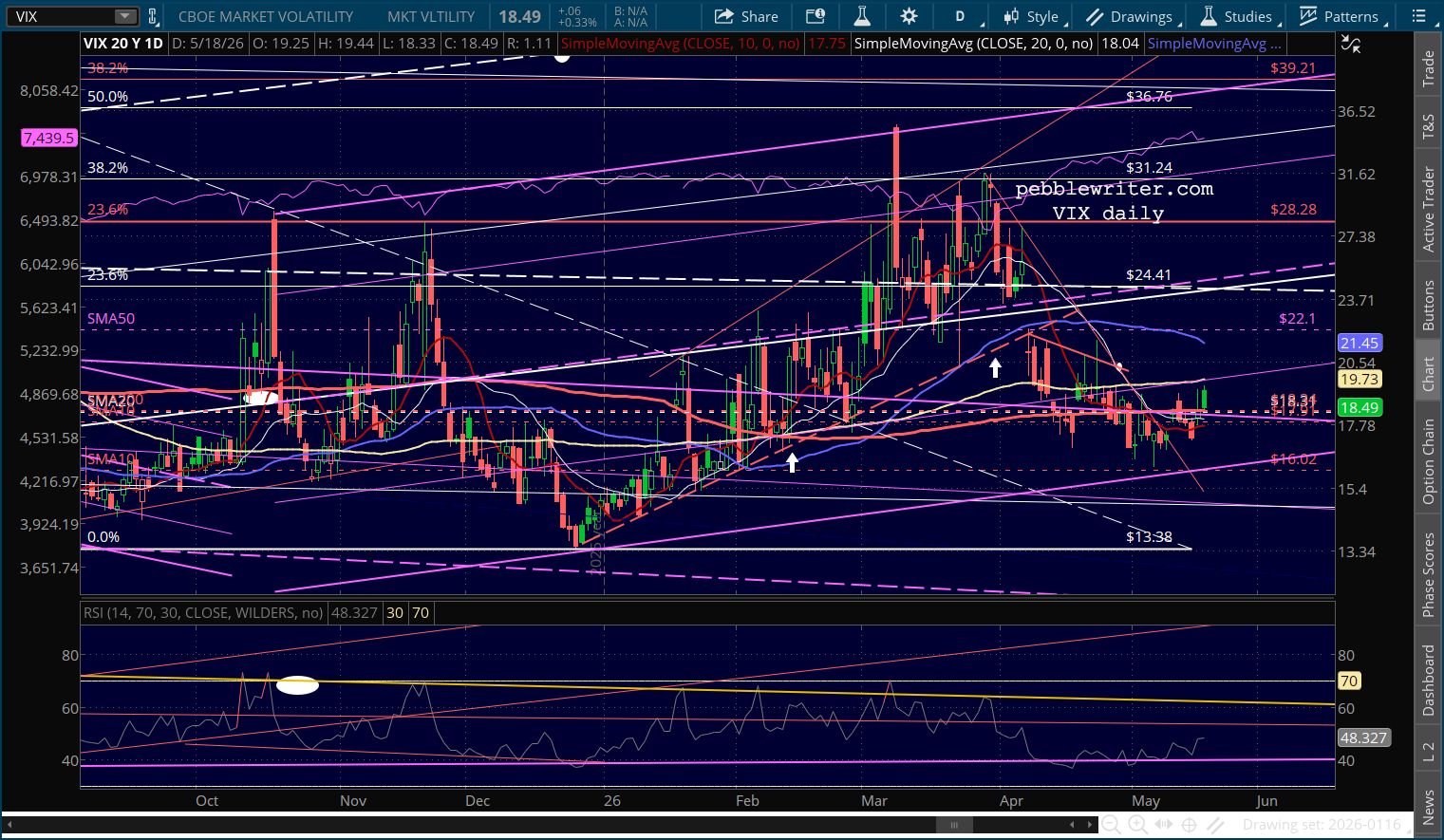The height and width of the screenshot is (840, 1444).
Task: Click the flask icon beside the gear
Action: 862,16
